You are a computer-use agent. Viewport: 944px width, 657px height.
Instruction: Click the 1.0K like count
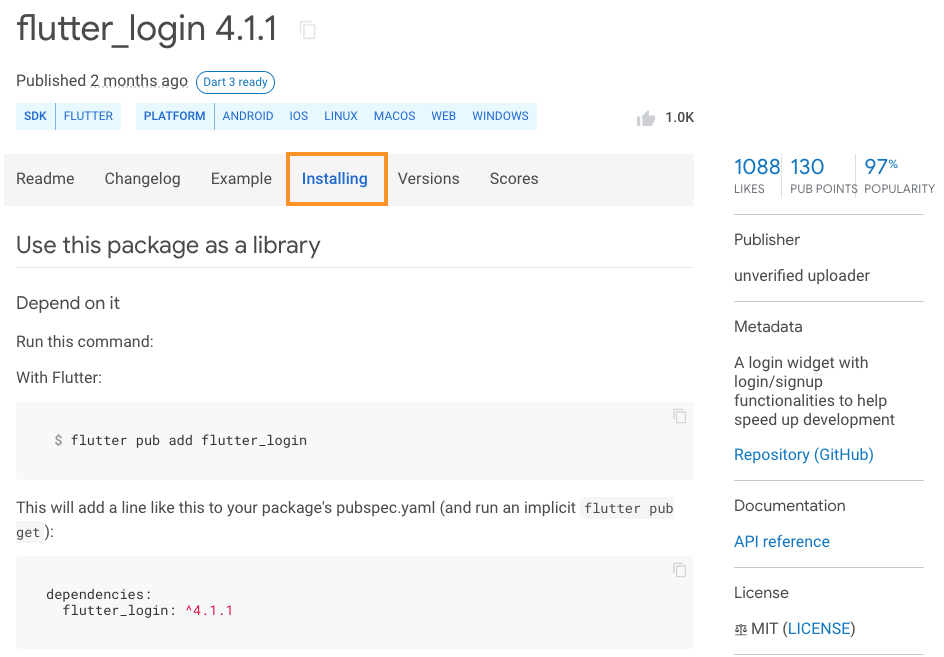(x=680, y=117)
